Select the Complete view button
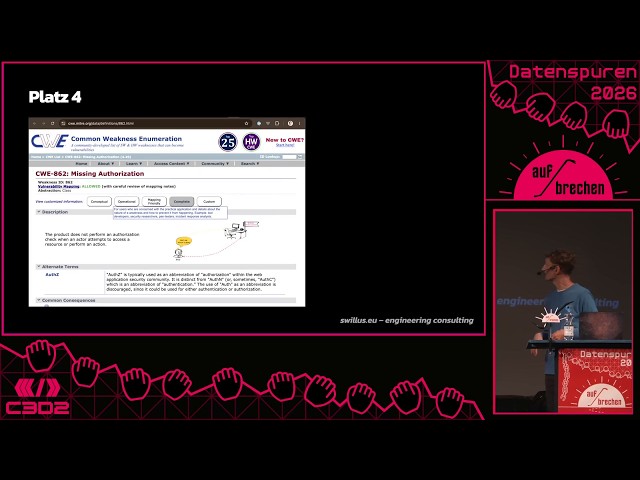640x480 pixels. pyautogui.click(x=182, y=201)
